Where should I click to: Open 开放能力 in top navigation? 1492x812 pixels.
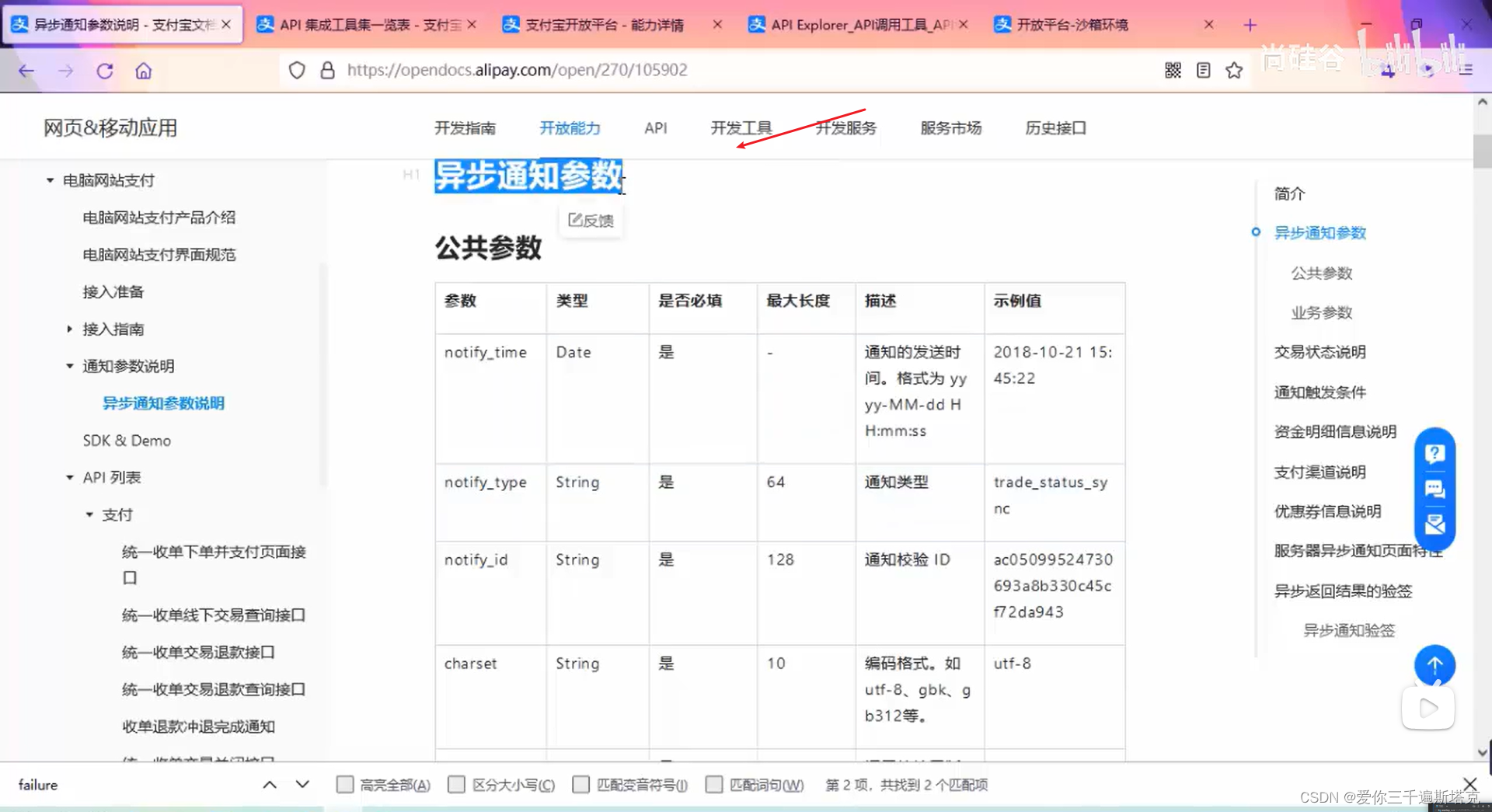(570, 128)
